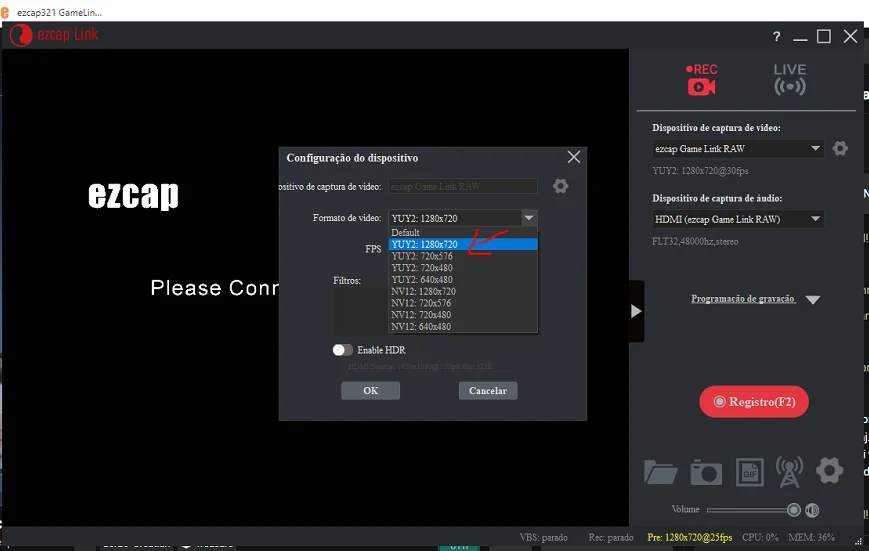Select Default video format option
The image size is (869, 551).
463,233
